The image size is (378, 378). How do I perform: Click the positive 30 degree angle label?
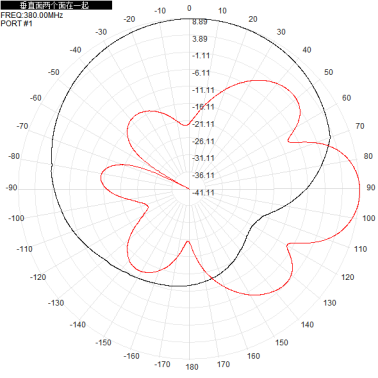point(281,32)
